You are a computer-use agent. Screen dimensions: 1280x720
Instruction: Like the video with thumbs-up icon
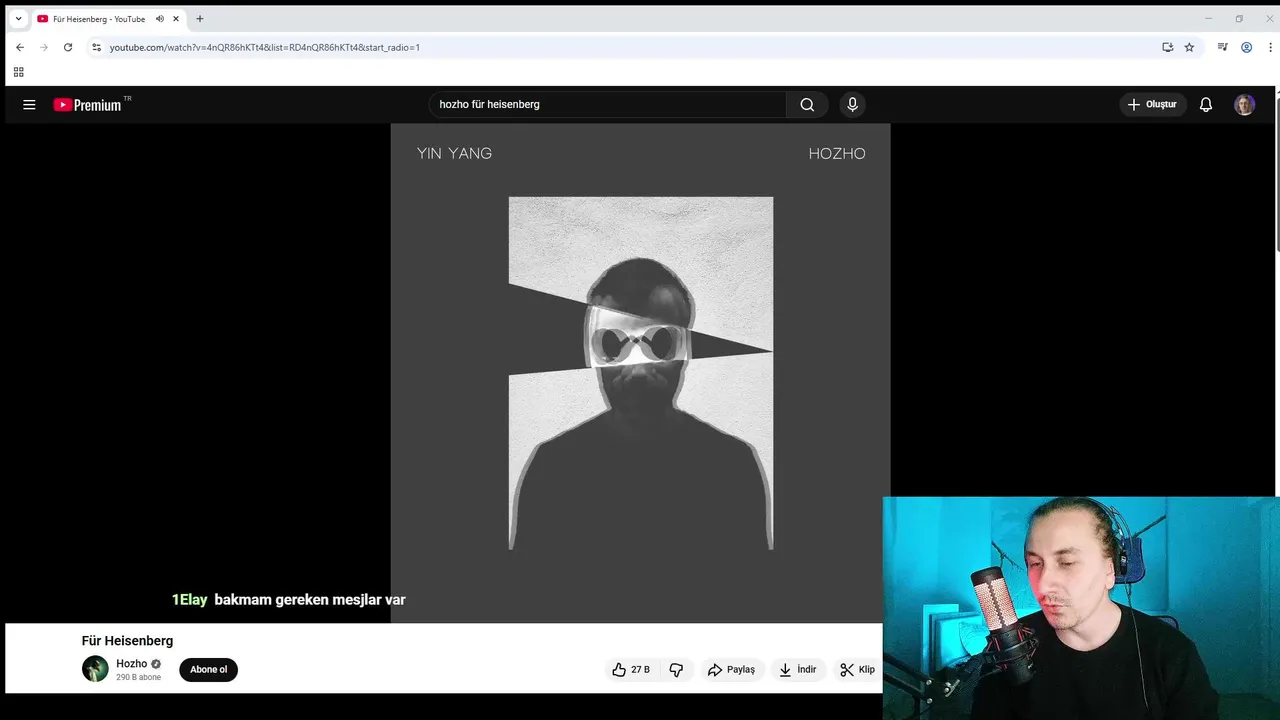(x=631, y=670)
